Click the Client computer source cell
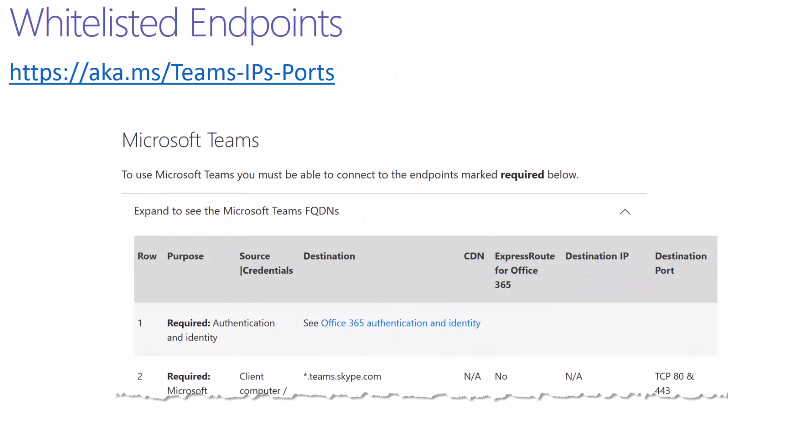Image resolution: width=793 pixels, height=434 pixels. coord(265,383)
